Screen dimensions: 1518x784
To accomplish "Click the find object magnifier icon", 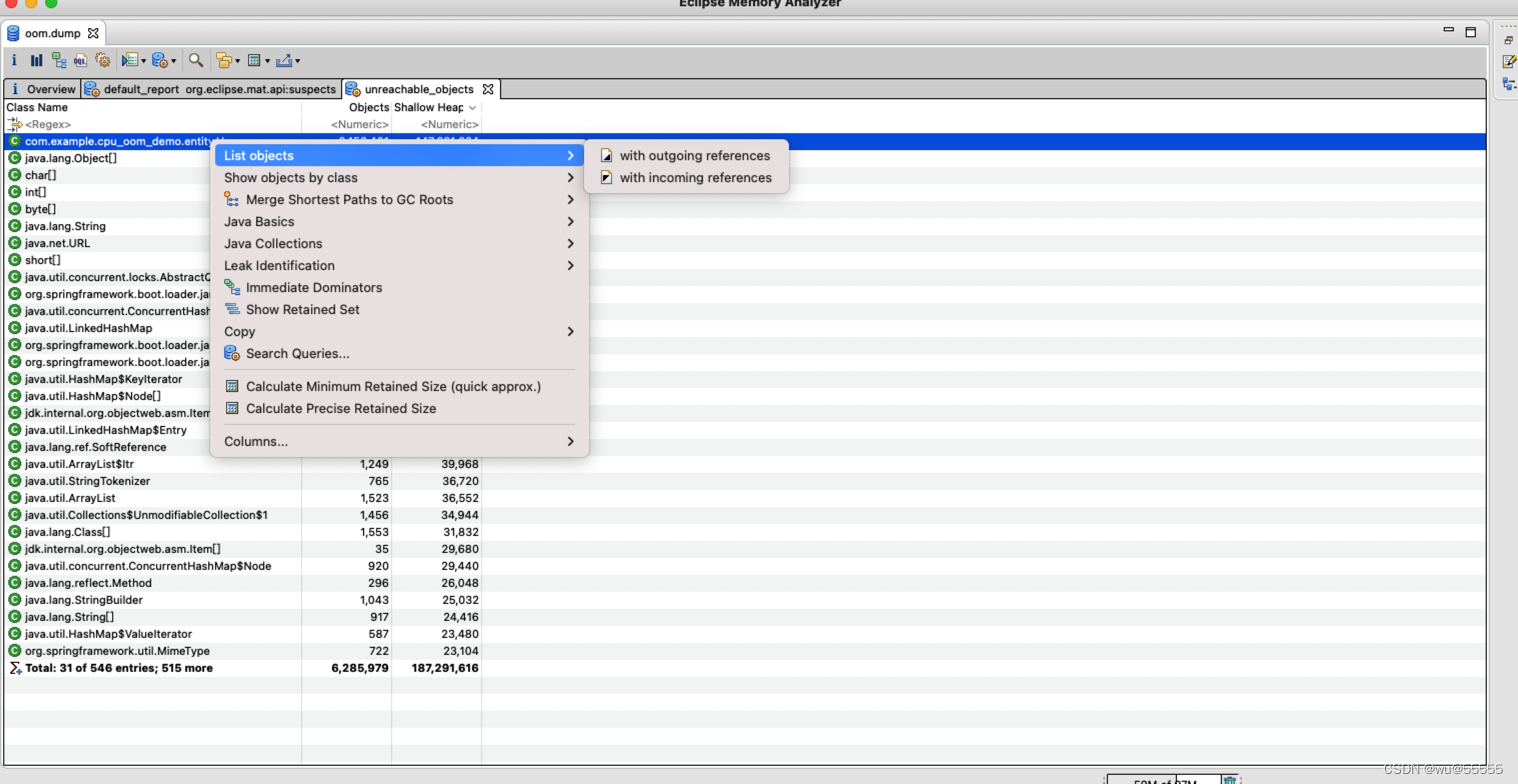I will (x=196, y=60).
